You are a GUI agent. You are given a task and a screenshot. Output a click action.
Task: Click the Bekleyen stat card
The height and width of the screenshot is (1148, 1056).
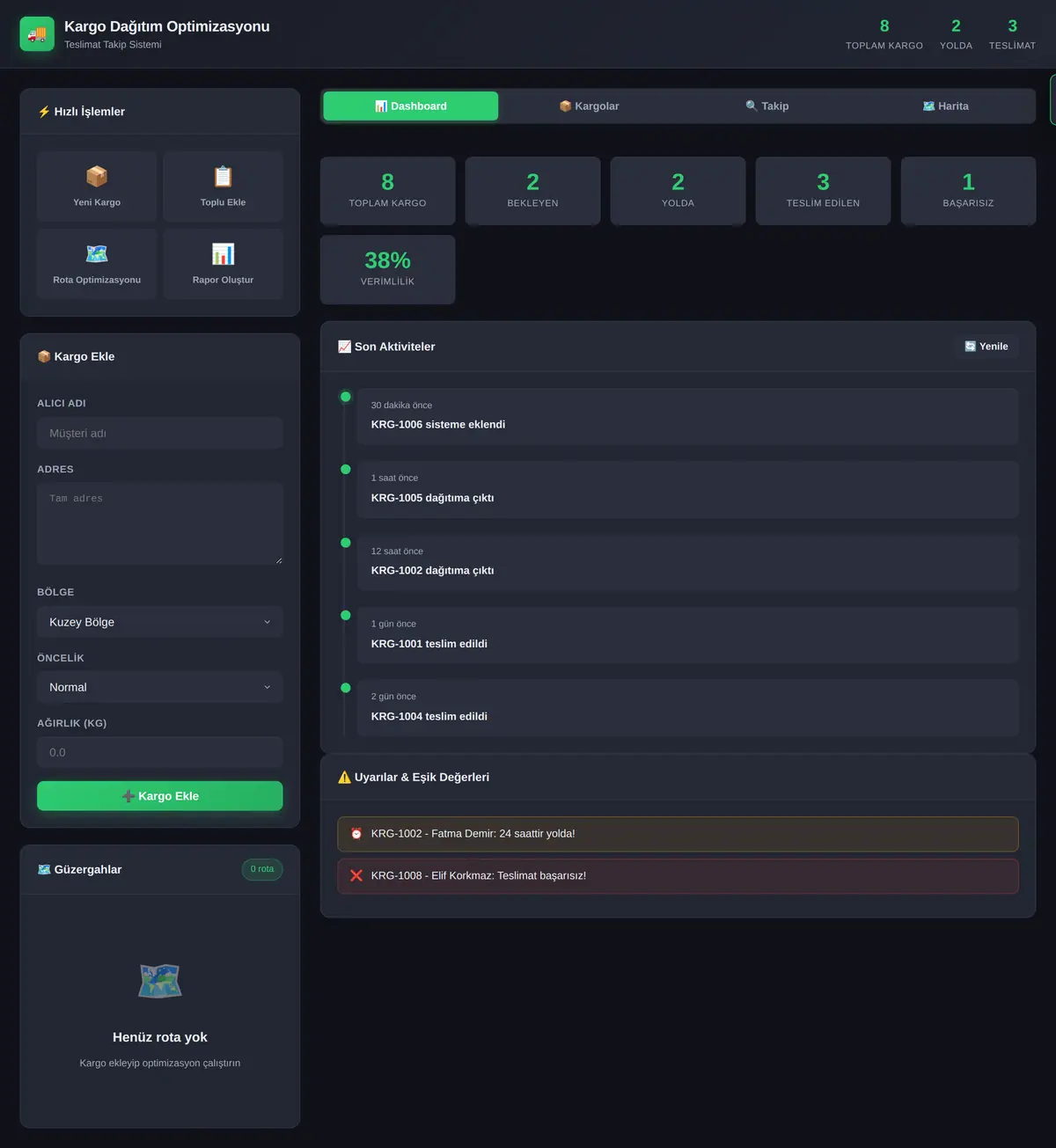tap(532, 191)
